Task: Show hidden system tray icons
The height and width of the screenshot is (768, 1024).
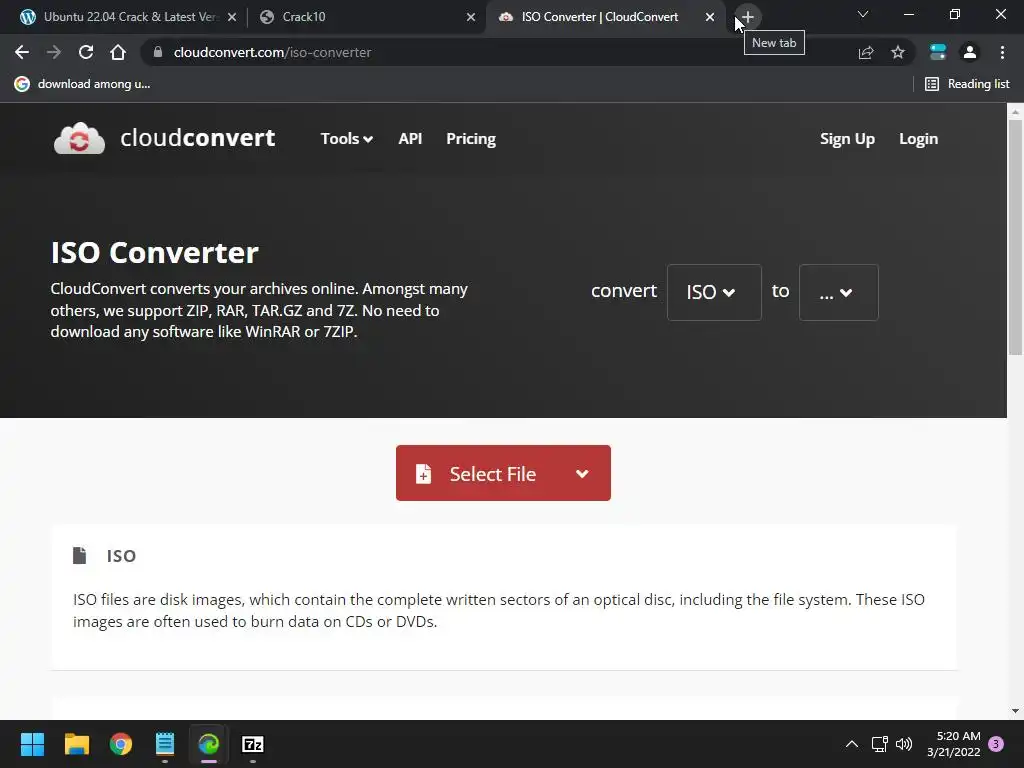Action: click(852, 744)
